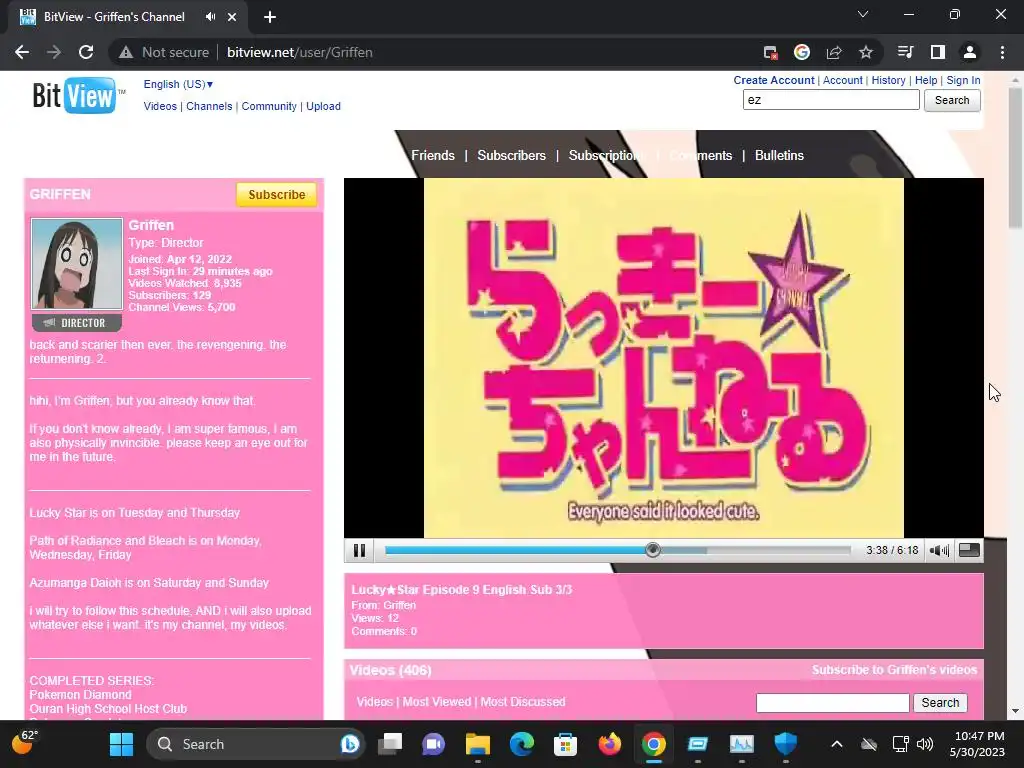Open the Help link
Viewport: 1024px width, 768px height.
[x=925, y=80]
